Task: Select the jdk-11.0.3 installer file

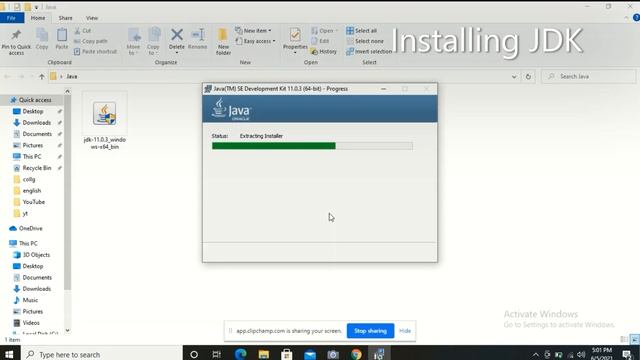Action: click(x=104, y=121)
